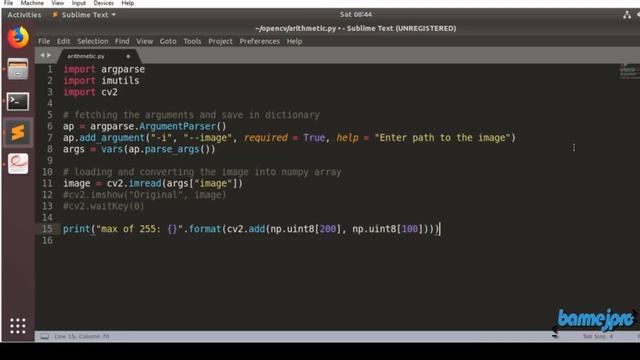Open the Find menu
Screen dimensions: 640x360
coord(122,41)
